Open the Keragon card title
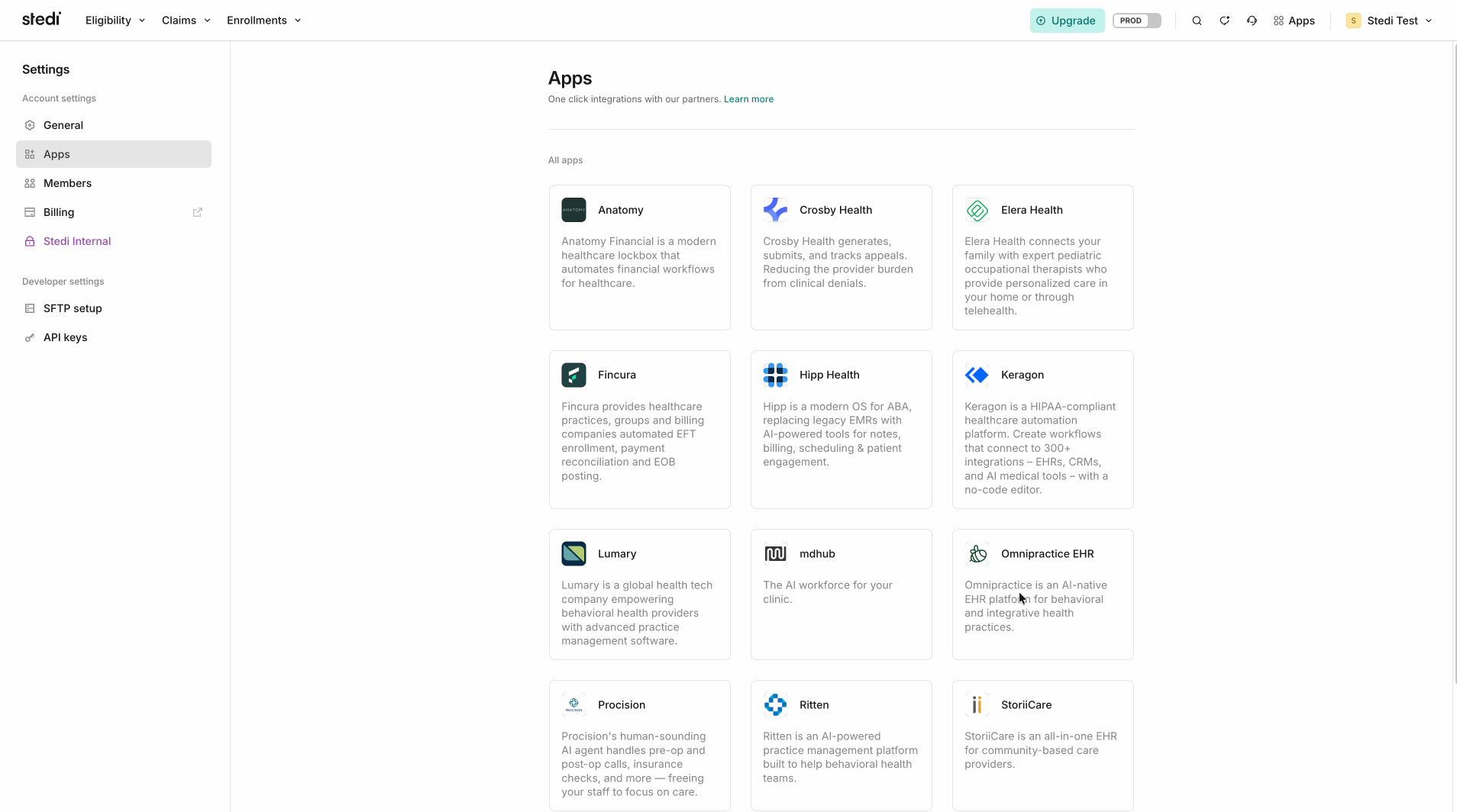The image size is (1457, 812). [1022, 375]
